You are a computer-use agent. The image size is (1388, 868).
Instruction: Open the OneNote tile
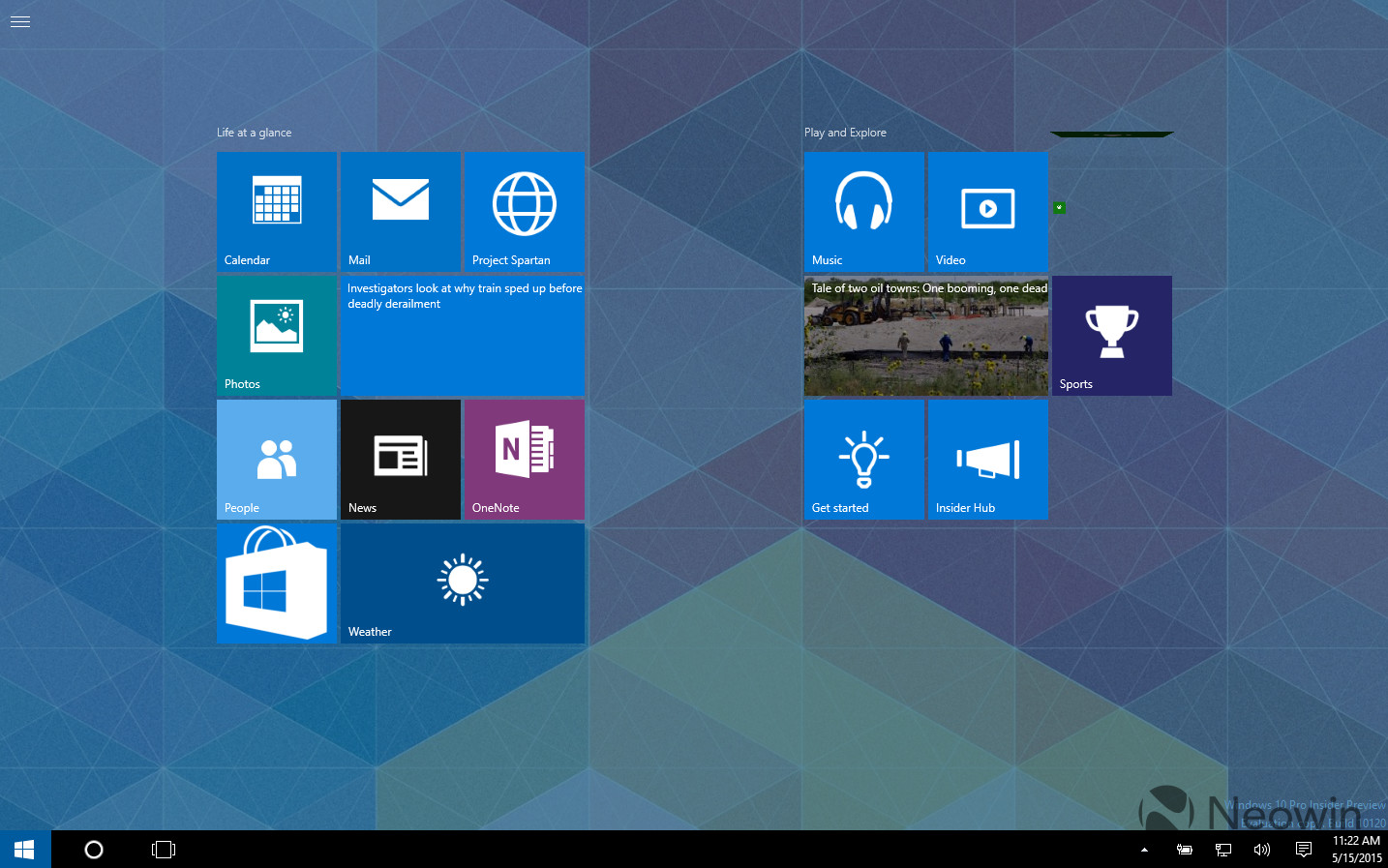[x=525, y=460]
